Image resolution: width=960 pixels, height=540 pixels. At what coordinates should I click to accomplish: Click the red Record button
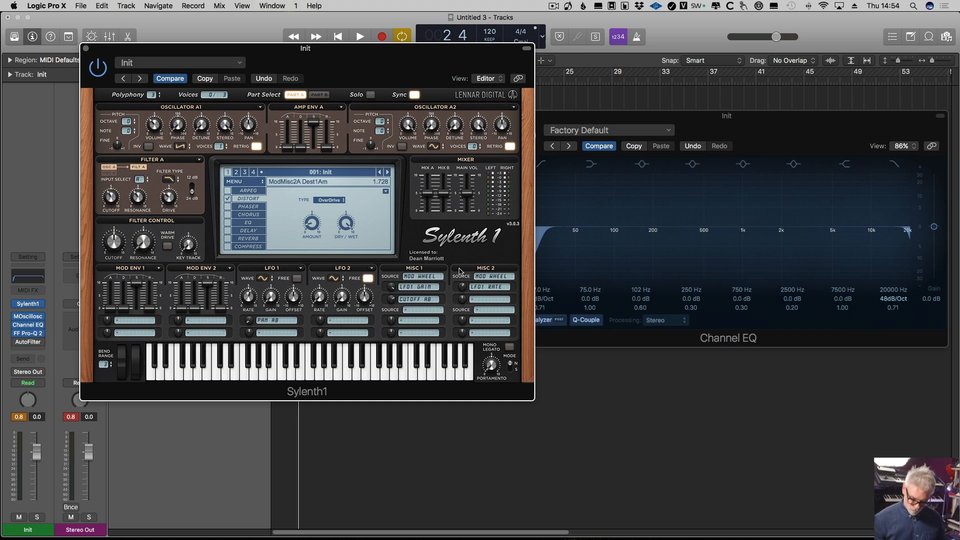[x=381, y=37]
